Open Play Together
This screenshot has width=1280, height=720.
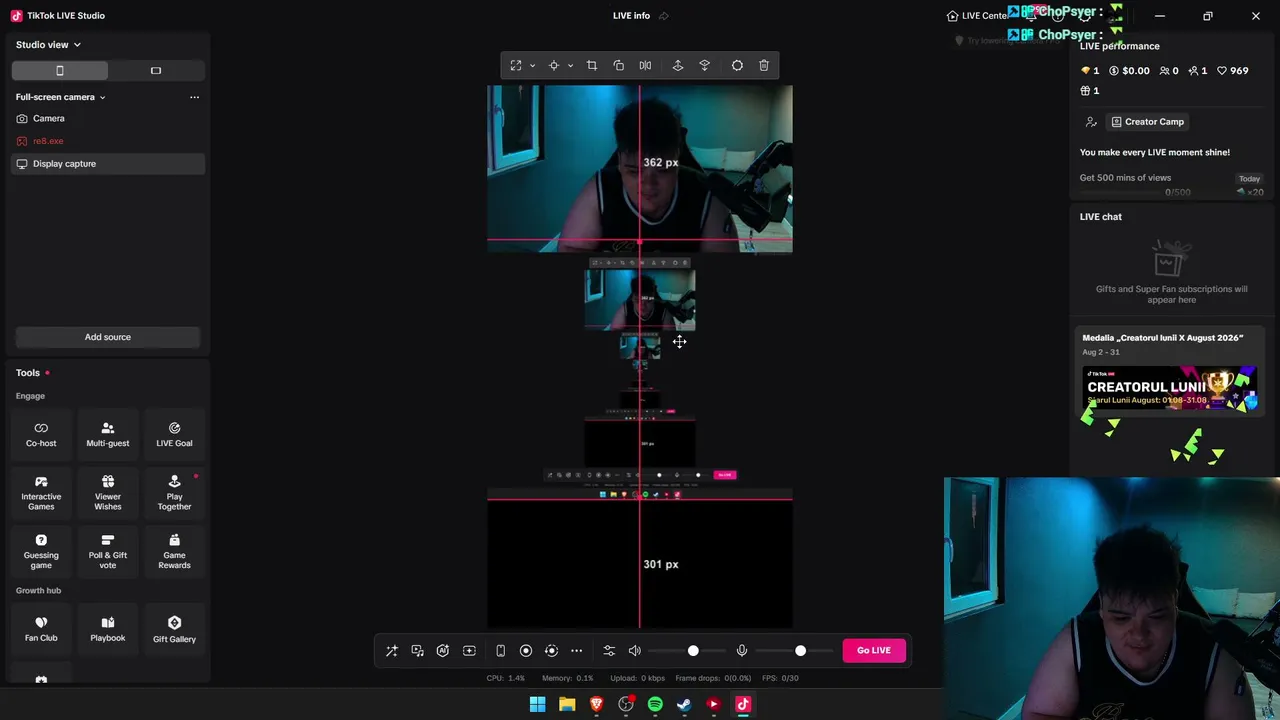coord(174,493)
